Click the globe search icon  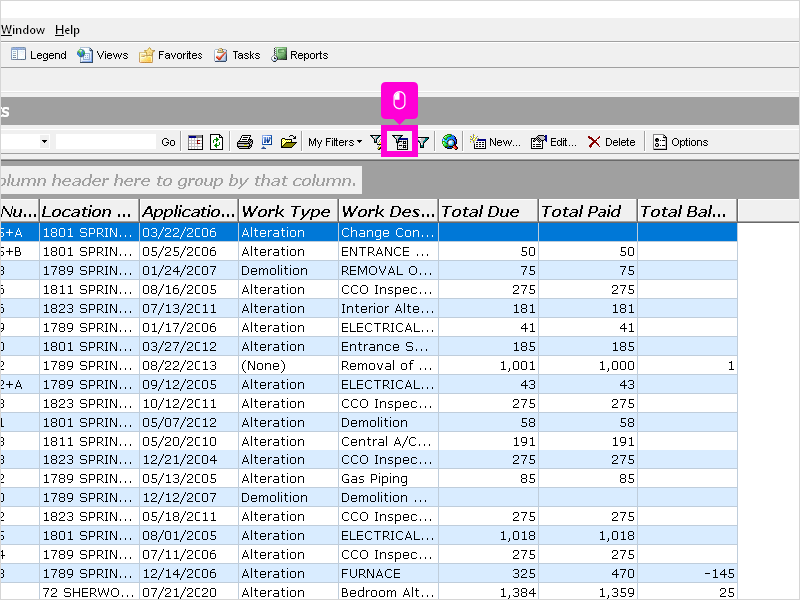[449, 142]
